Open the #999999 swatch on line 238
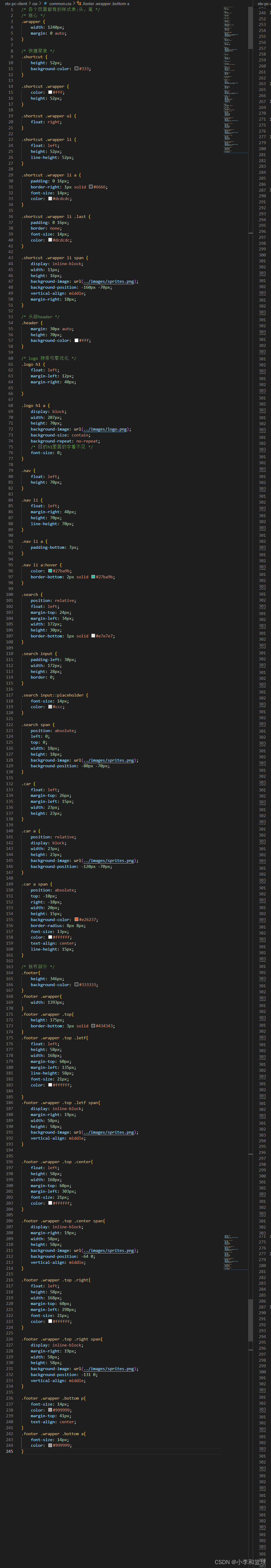 tap(50, 1410)
